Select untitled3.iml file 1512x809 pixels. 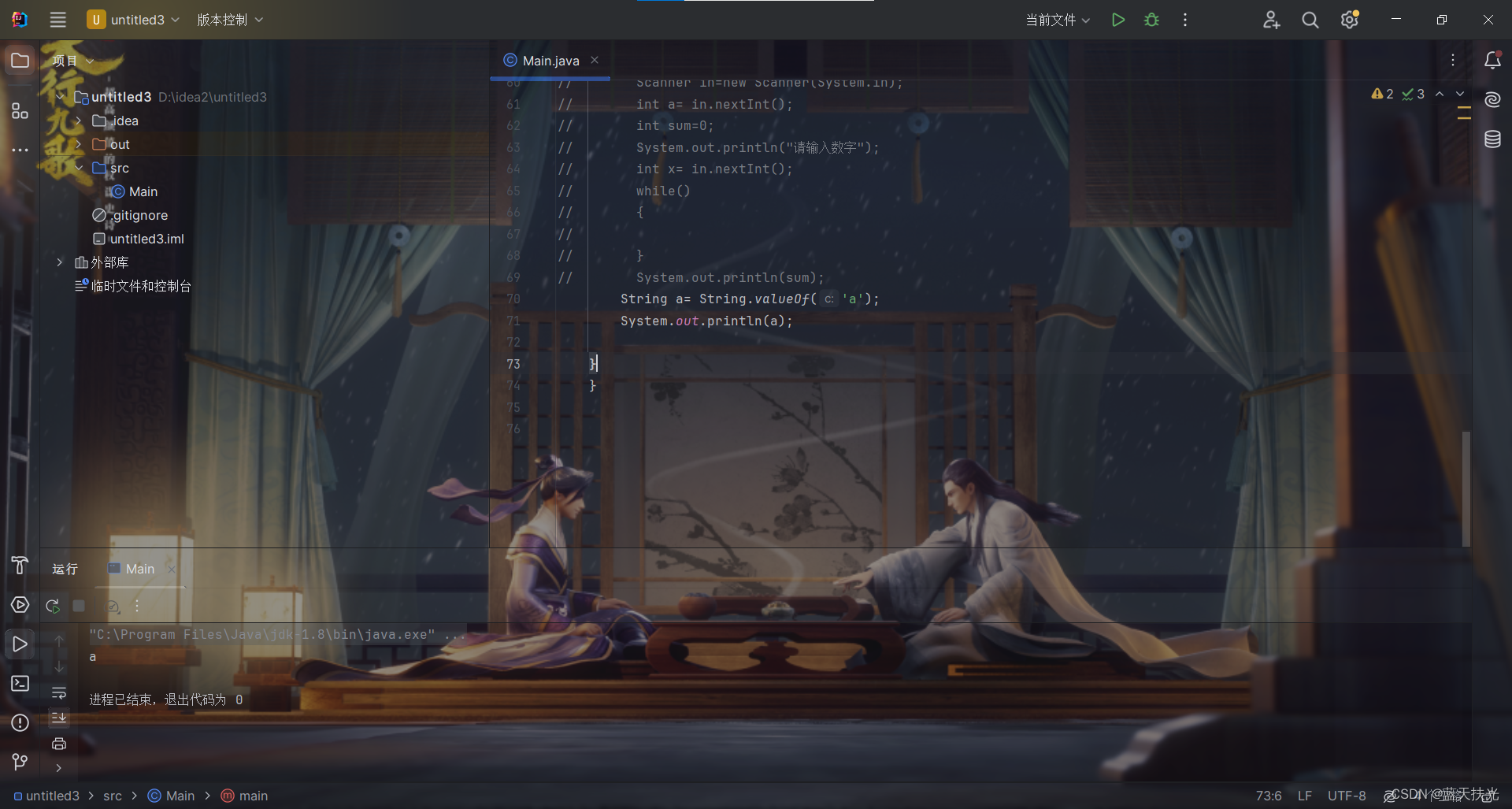coord(139,239)
